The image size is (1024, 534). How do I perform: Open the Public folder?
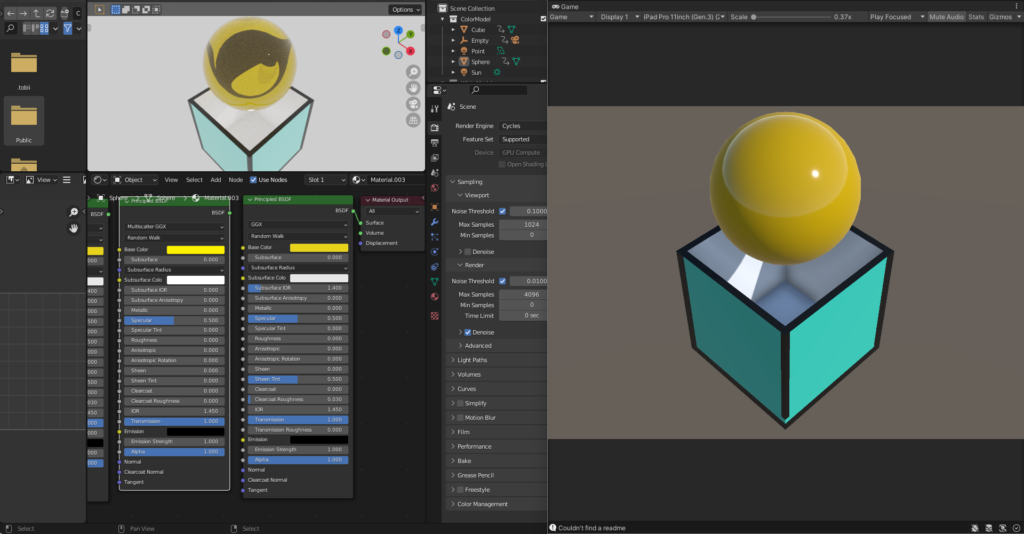tap(24, 121)
